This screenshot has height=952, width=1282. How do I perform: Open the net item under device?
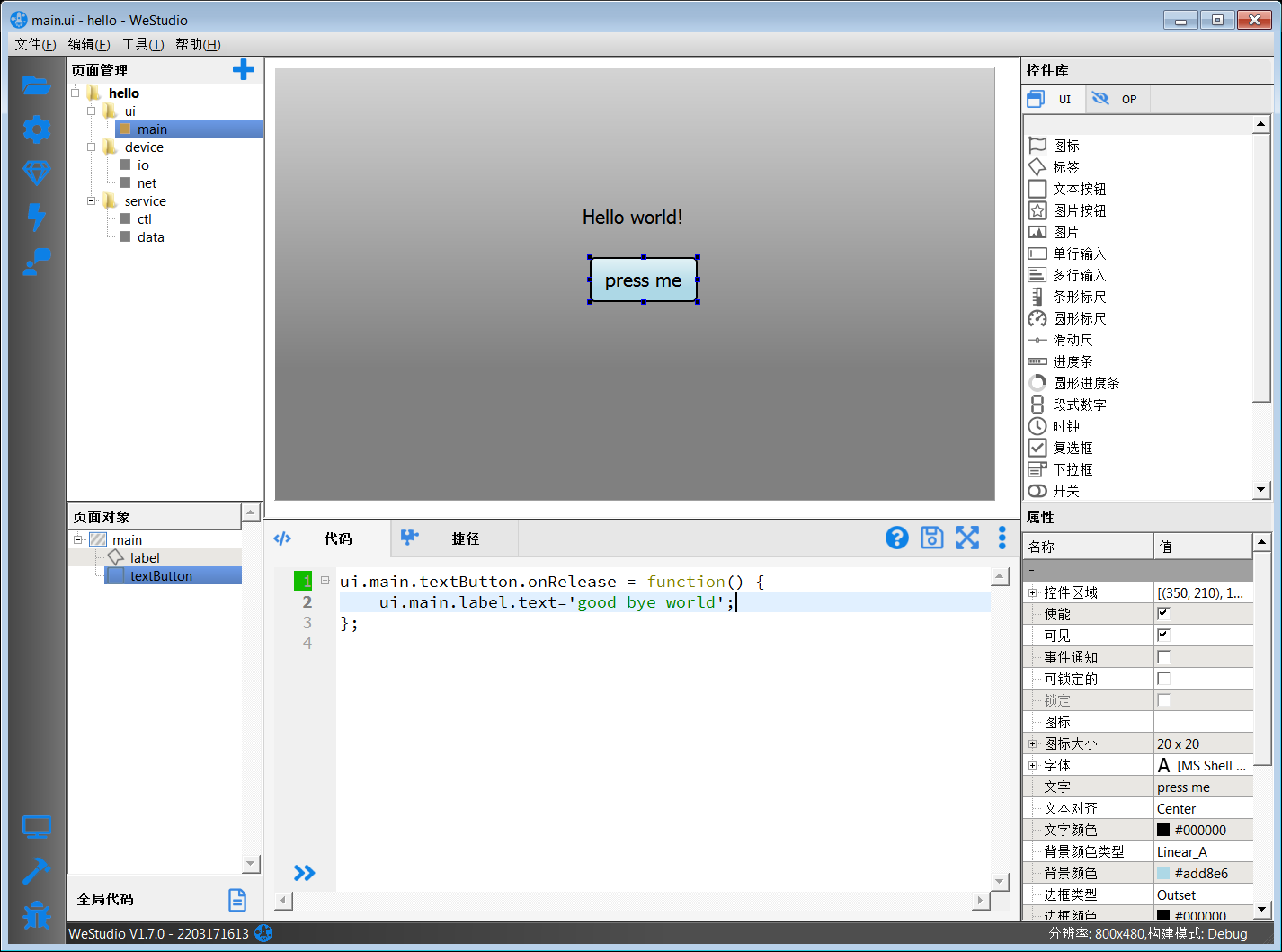pyautogui.click(x=147, y=182)
